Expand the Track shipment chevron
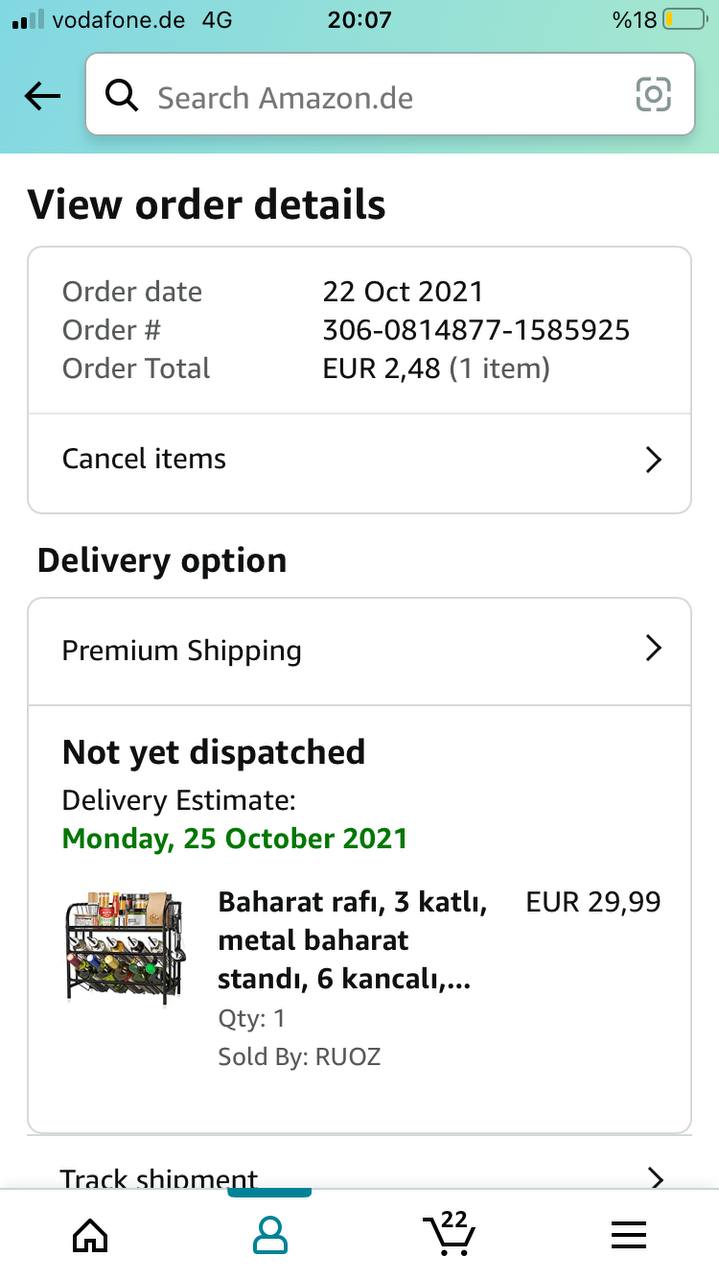Viewport: 719px width, 1280px height. (655, 1177)
